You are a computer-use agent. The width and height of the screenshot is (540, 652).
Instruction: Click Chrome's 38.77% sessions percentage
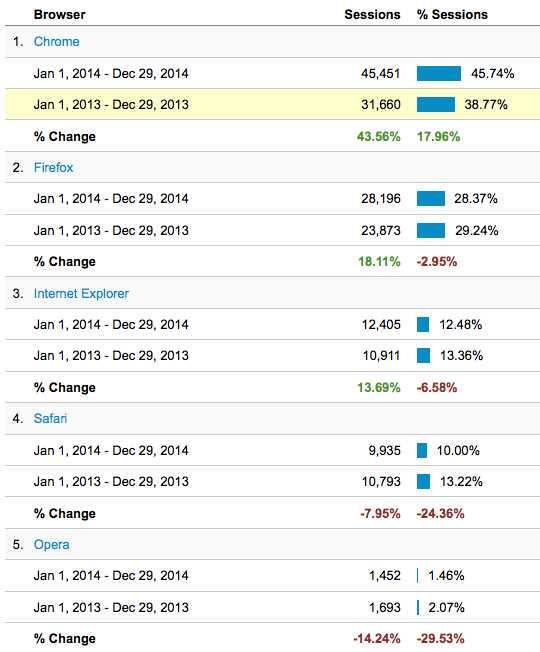tap(486, 104)
